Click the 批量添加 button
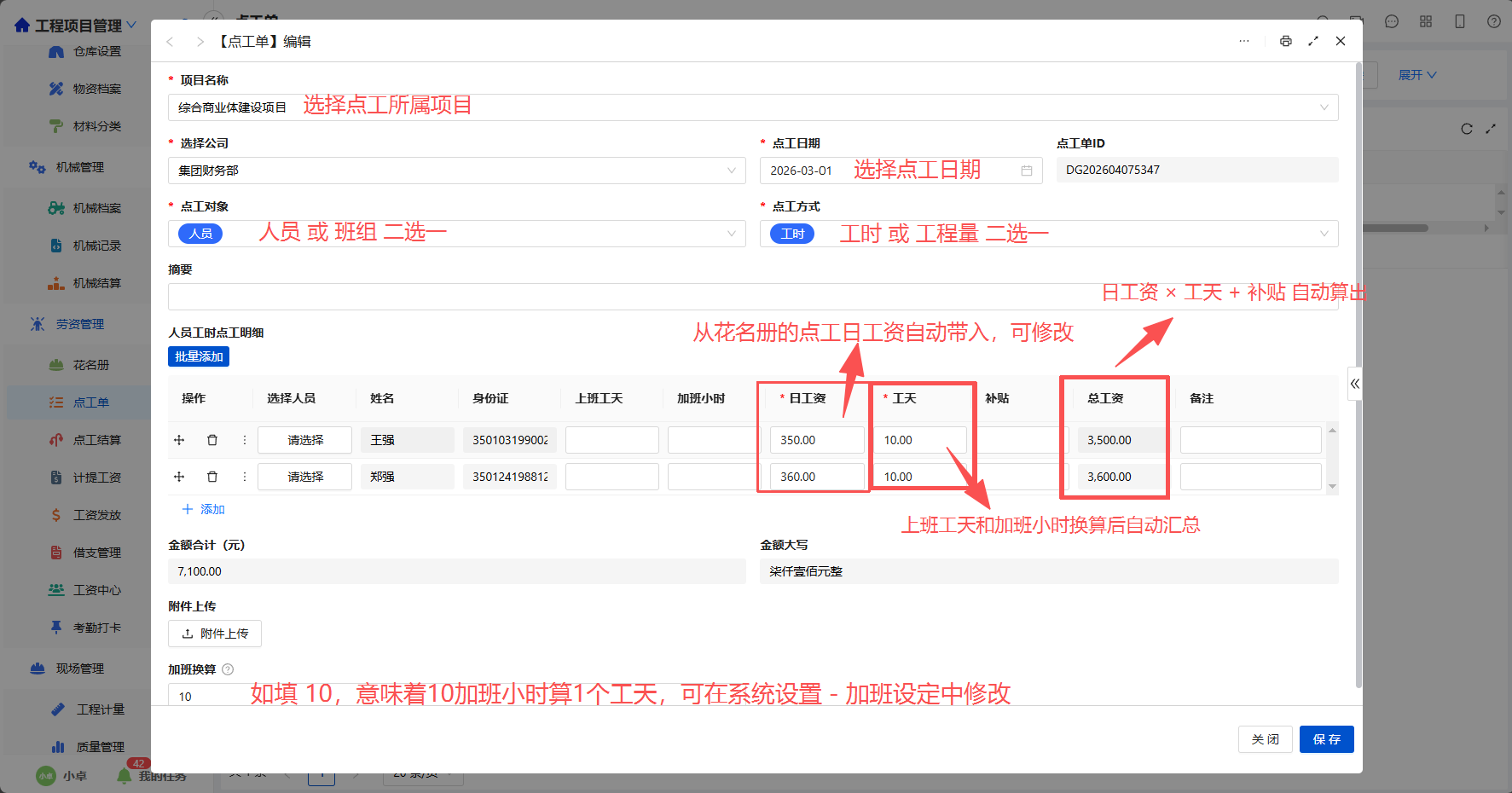Screen dimensions: 1512x793 (x=199, y=356)
